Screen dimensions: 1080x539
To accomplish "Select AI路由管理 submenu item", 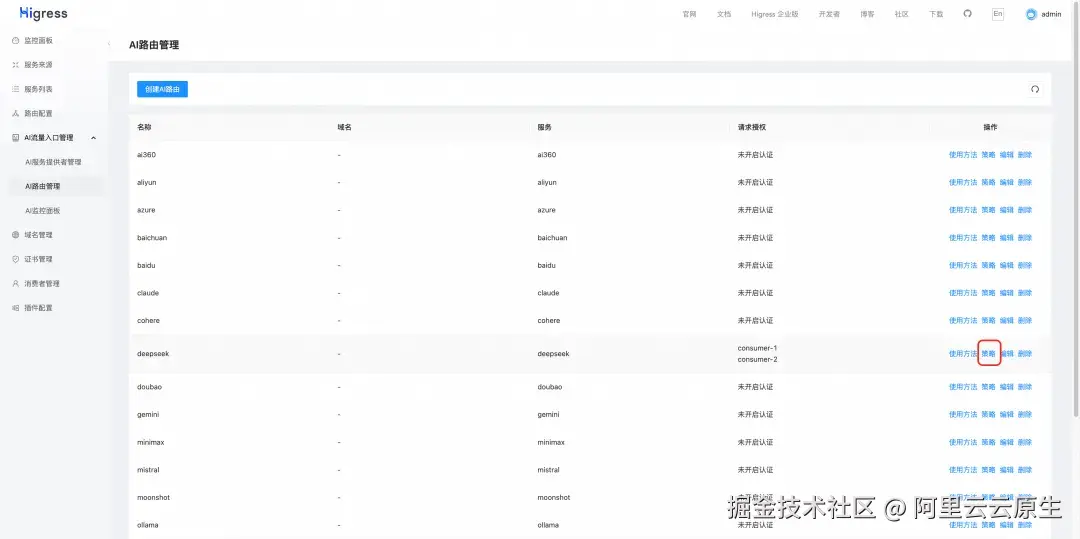I will coord(43,187).
